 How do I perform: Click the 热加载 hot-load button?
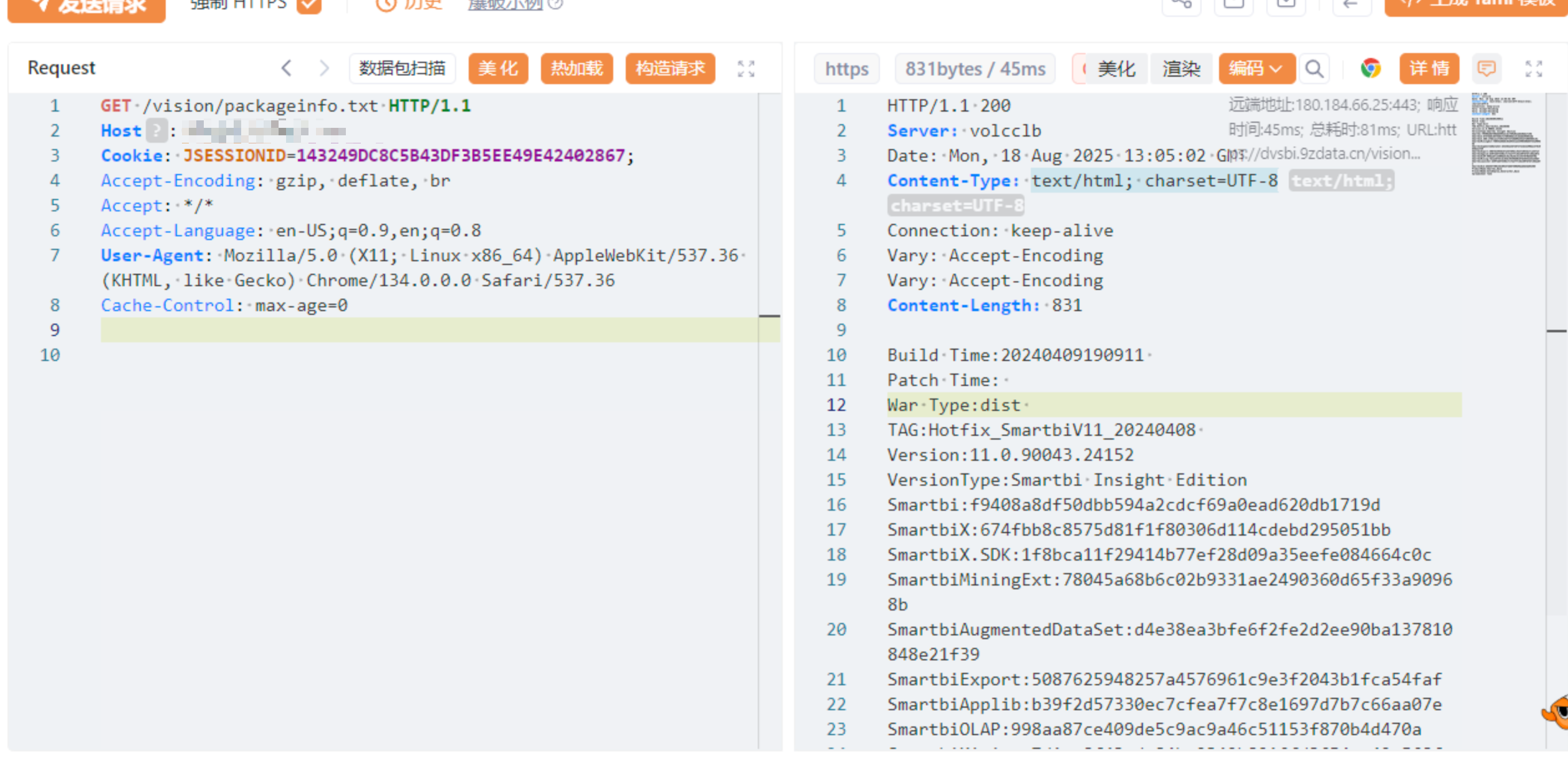tap(576, 69)
